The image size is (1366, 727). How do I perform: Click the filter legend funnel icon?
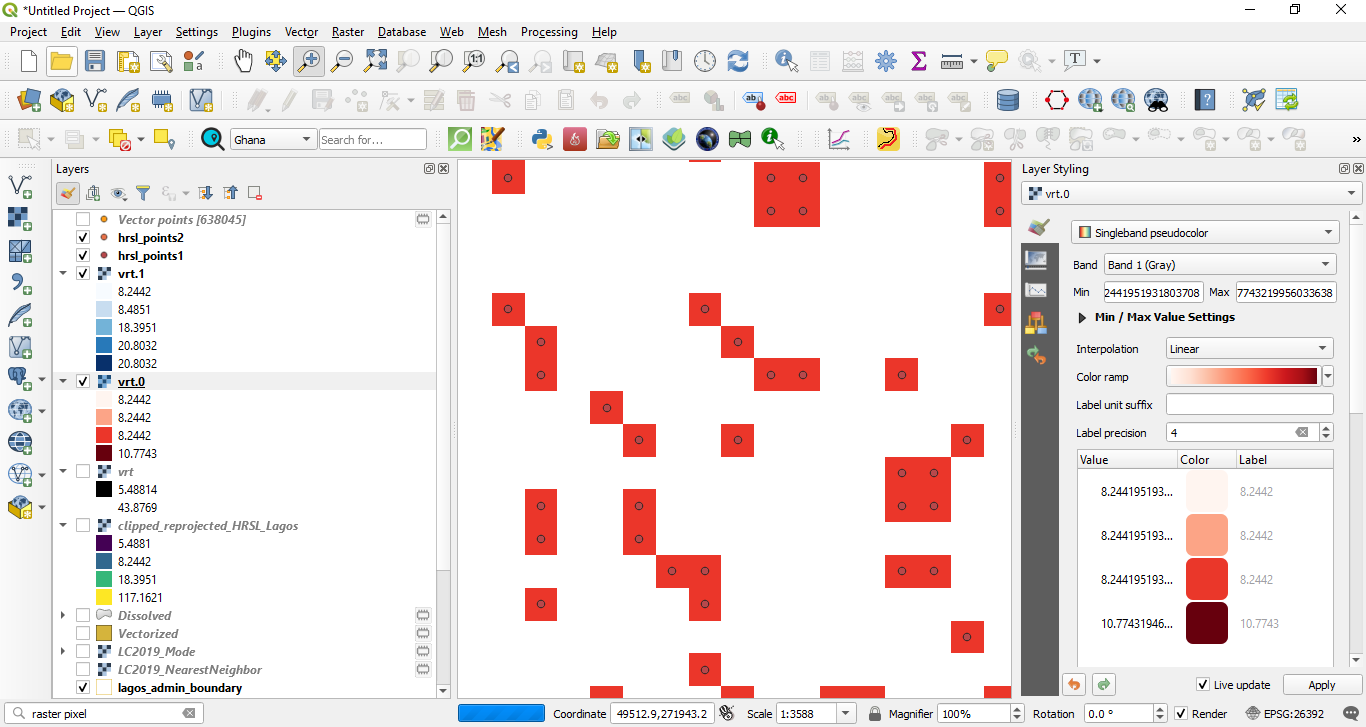(x=143, y=193)
